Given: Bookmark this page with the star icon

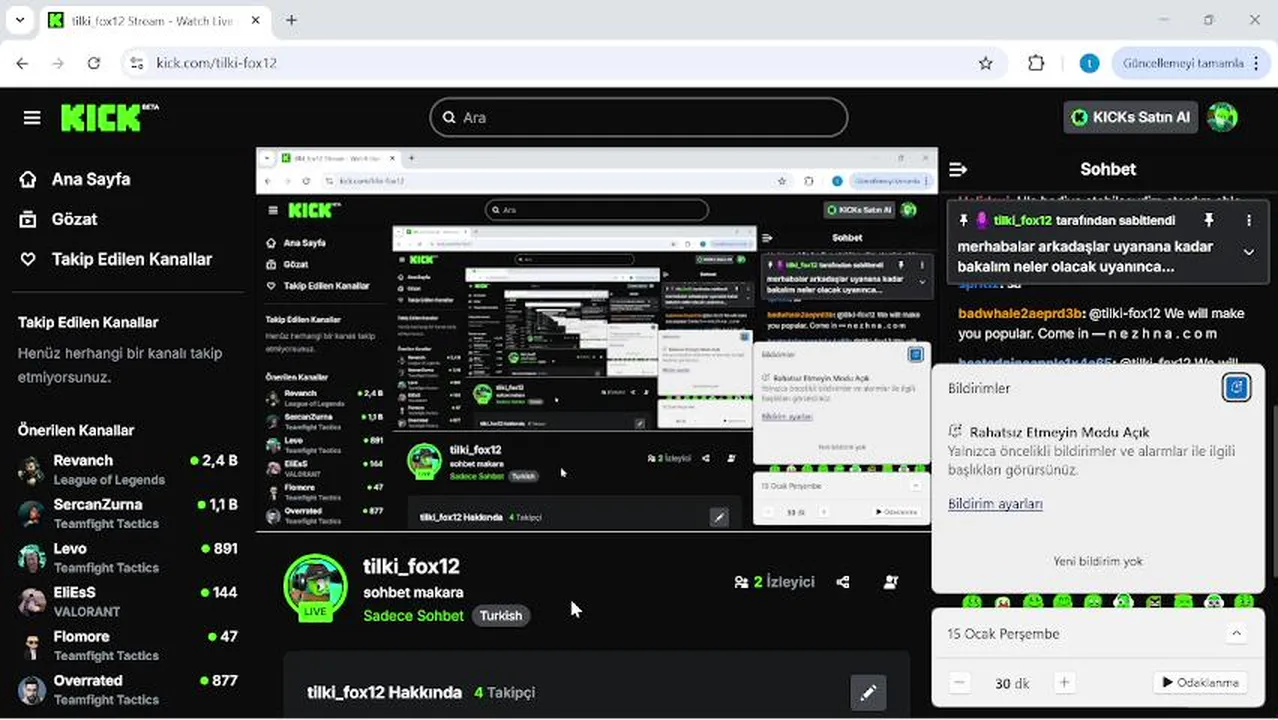Looking at the screenshot, I should (x=986, y=63).
